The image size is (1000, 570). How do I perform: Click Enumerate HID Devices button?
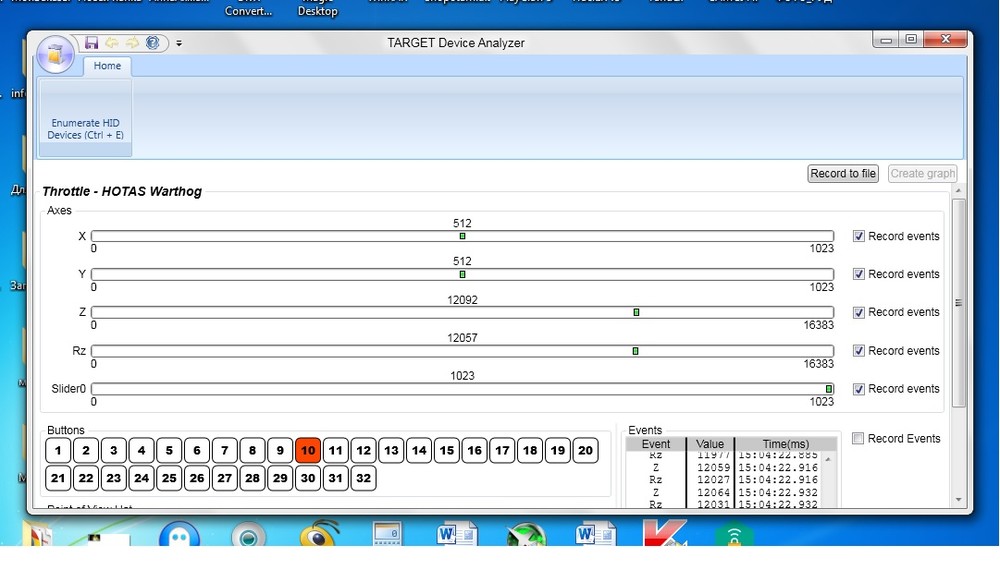(x=85, y=117)
